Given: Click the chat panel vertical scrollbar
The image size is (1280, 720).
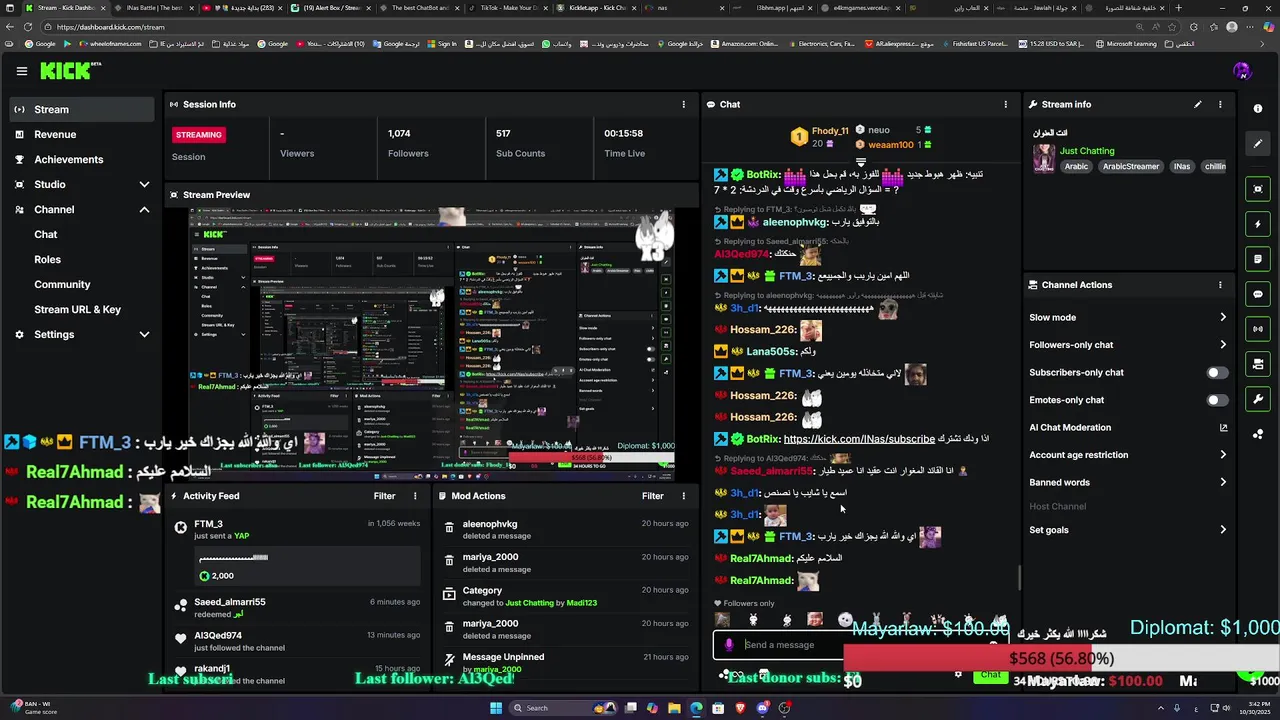Looking at the screenshot, I should tap(1019, 577).
